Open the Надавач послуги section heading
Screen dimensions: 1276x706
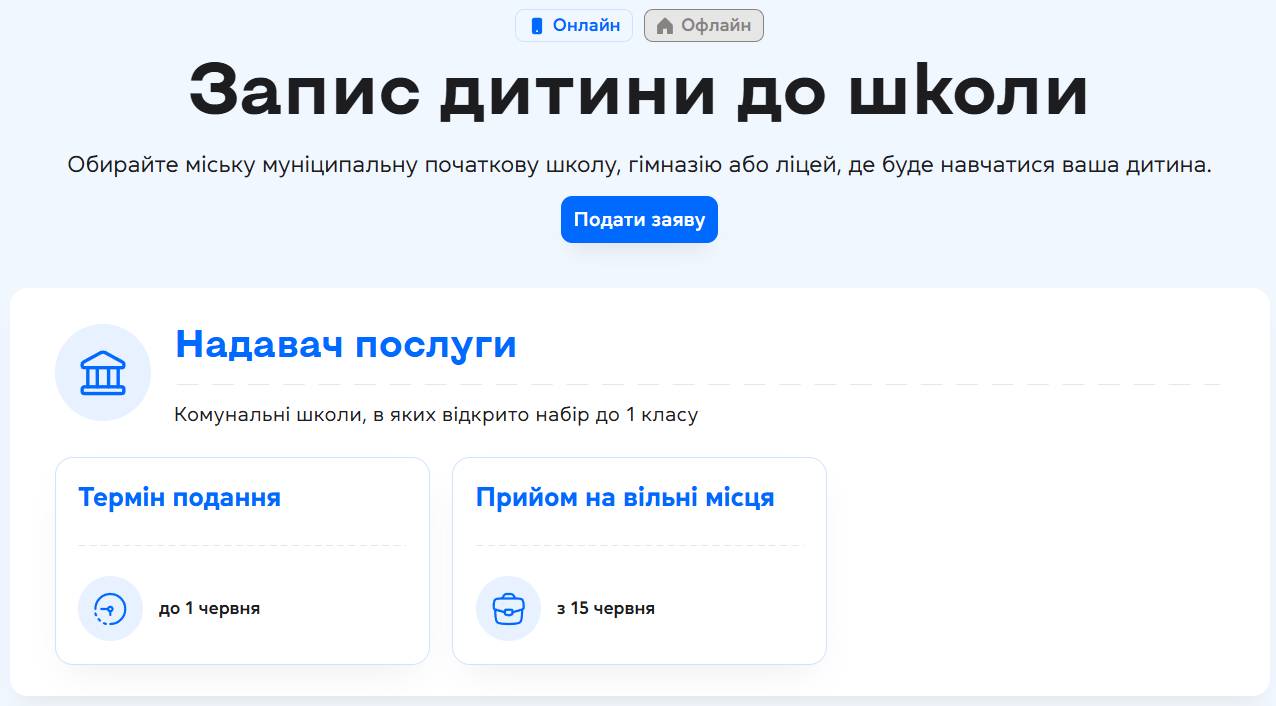[x=346, y=344]
